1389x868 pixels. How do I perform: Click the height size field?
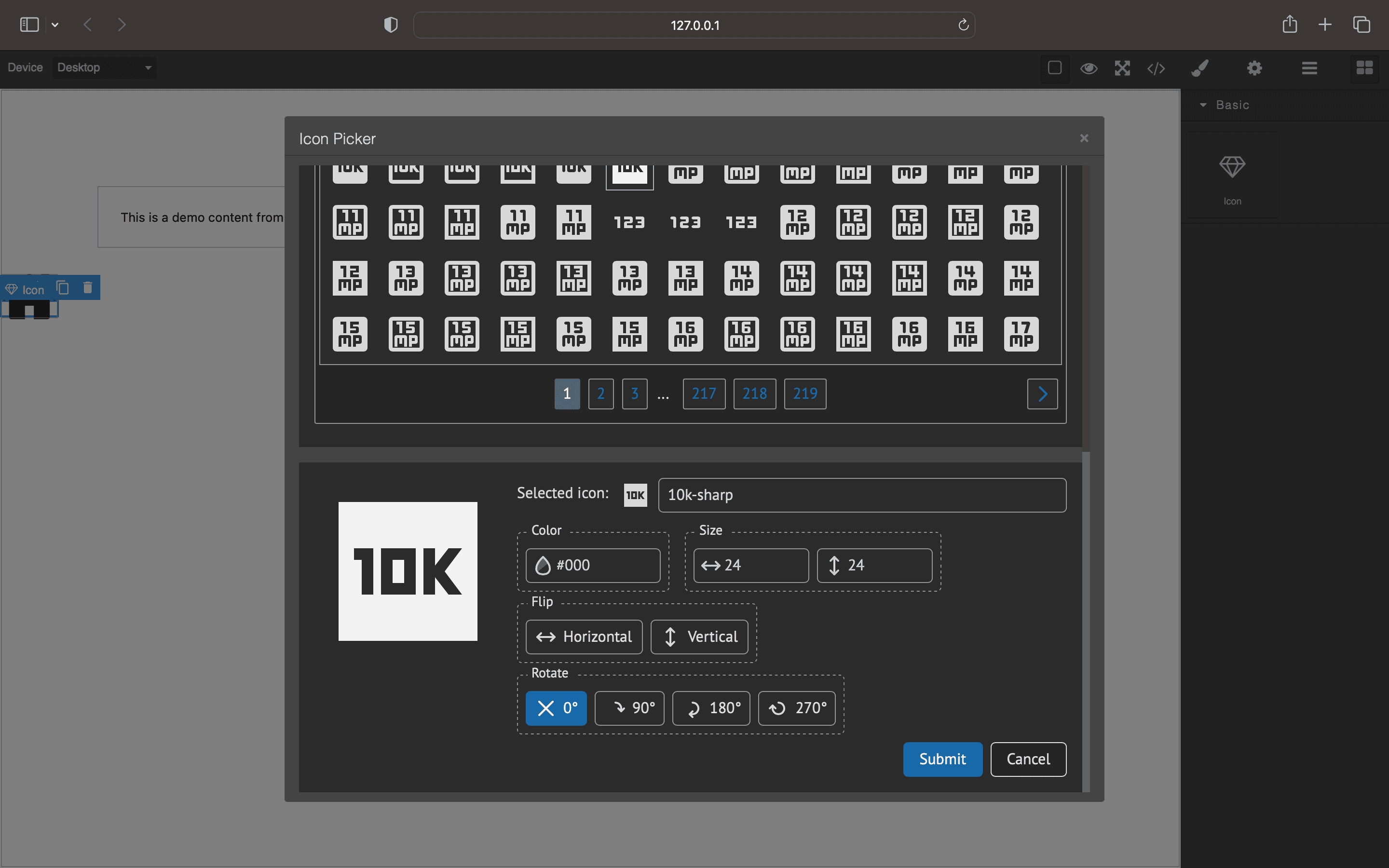click(x=874, y=566)
